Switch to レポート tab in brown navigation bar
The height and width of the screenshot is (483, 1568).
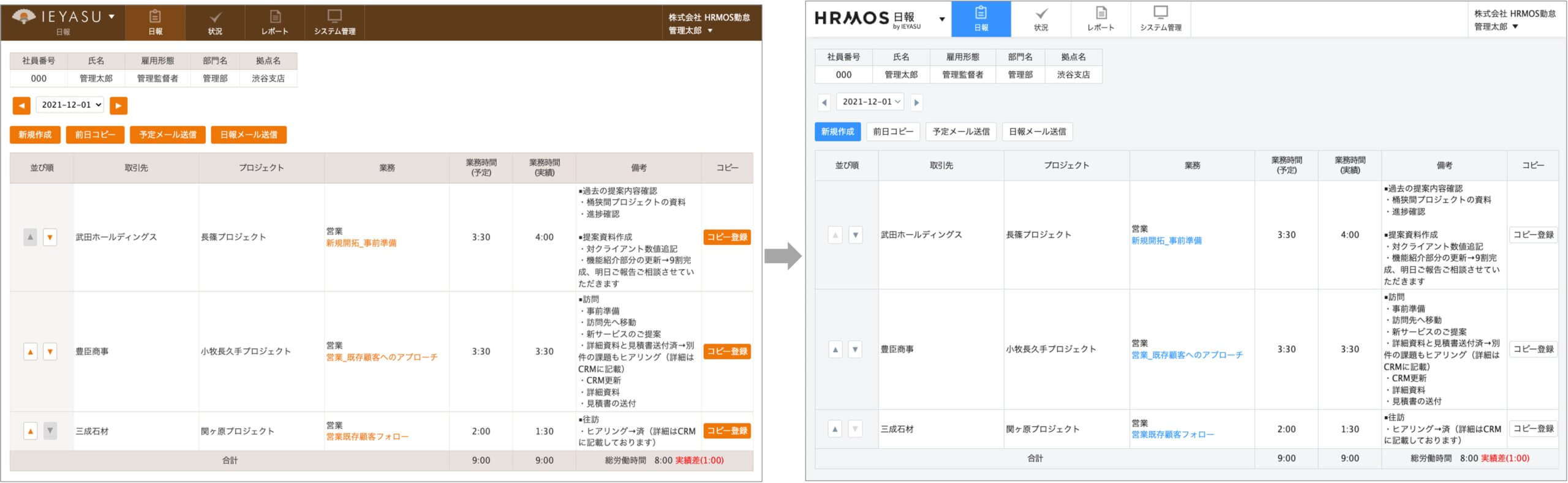[x=274, y=22]
